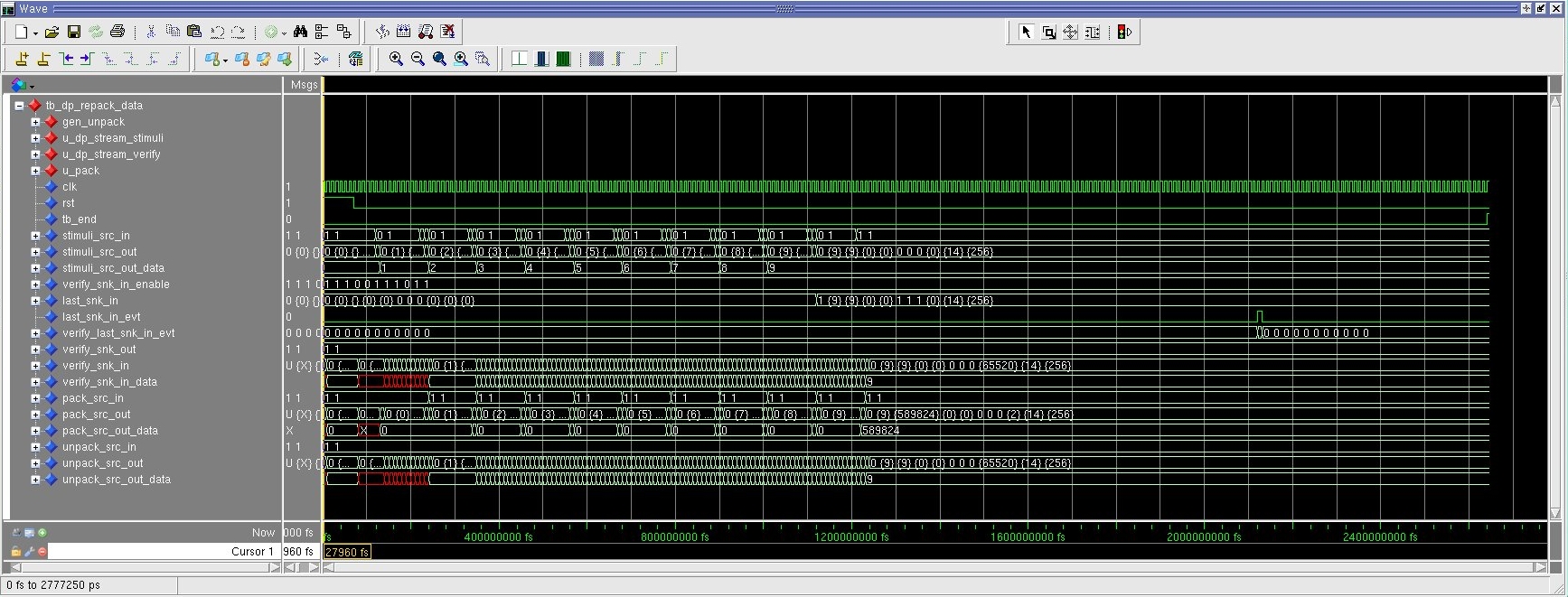Click the waveform horizontal scrollbar right arrow
Image resolution: width=1568 pixels, height=597 pixels.
coord(1540,567)
